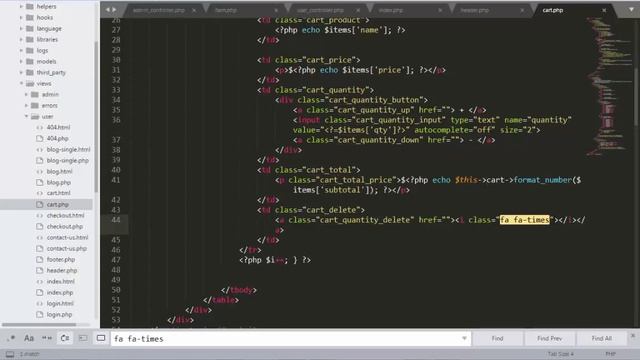
Task: Switch to user_controller.php tab
Action: click(320, 10)
